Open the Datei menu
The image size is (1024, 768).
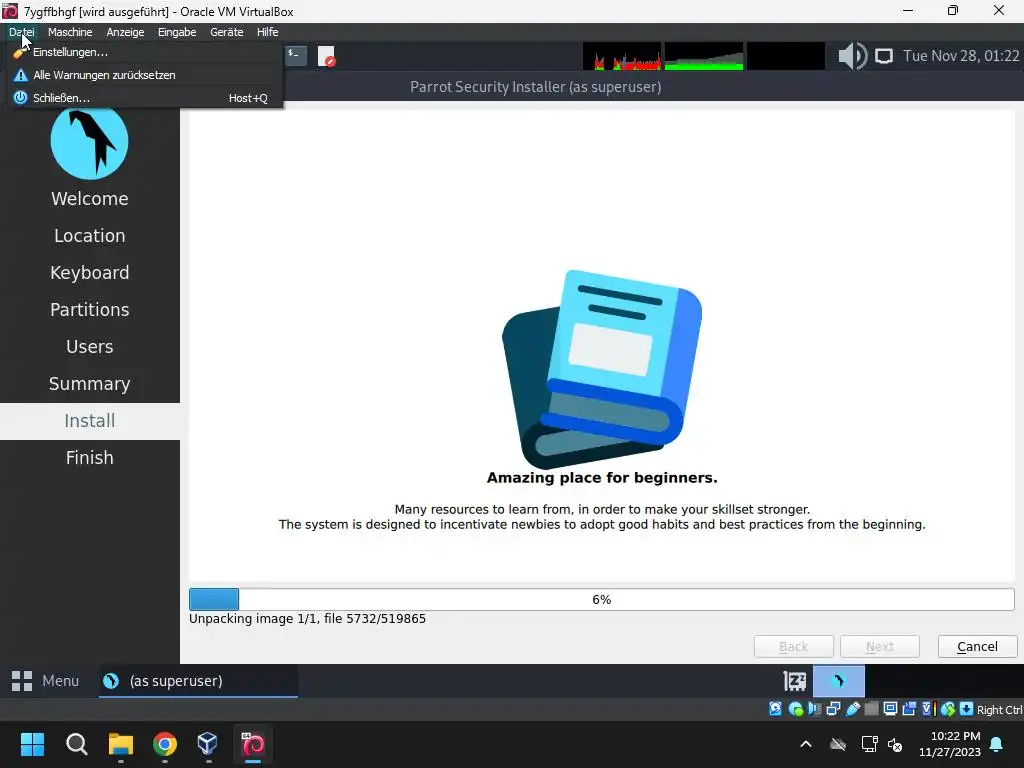pos(22,32)
